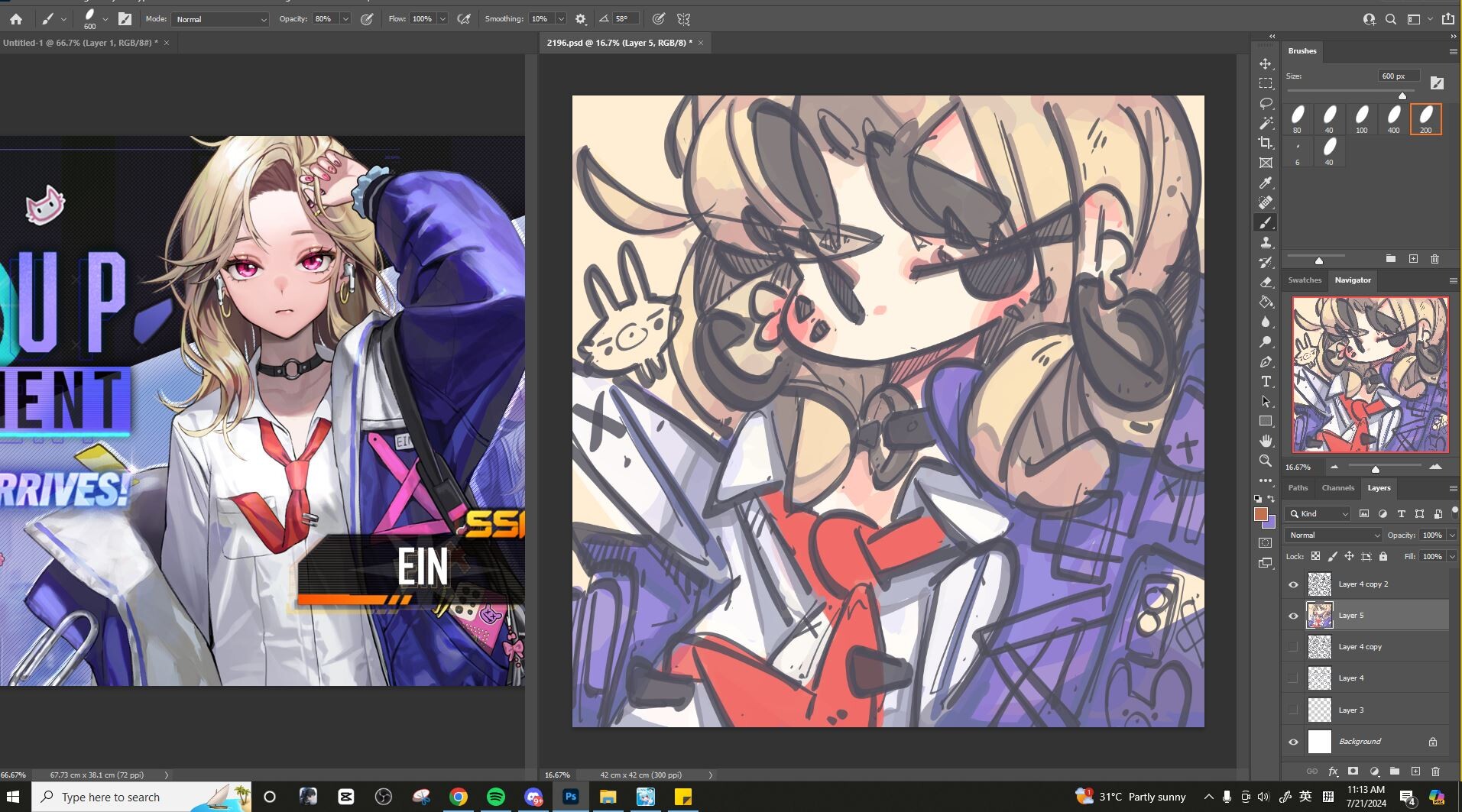Select the Crop tool
The width and height of the screenshot is (1462, 812).
coord(1266,143)
